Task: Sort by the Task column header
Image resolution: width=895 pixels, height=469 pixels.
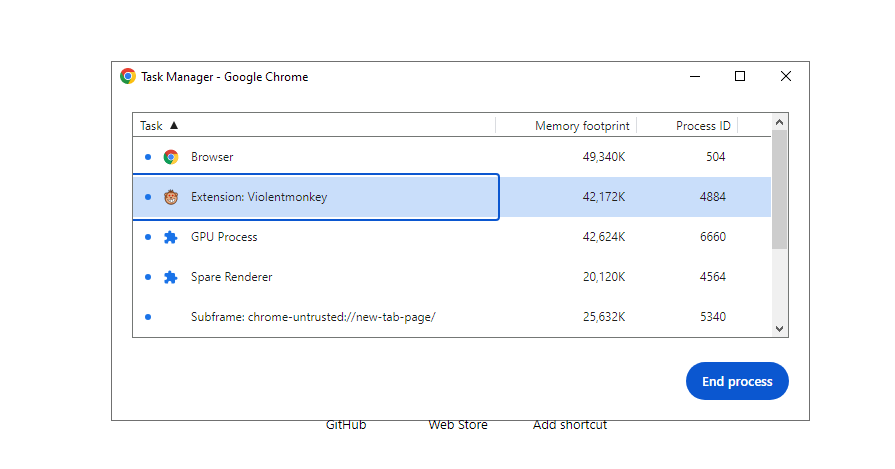Action: [x=314, y=126]
